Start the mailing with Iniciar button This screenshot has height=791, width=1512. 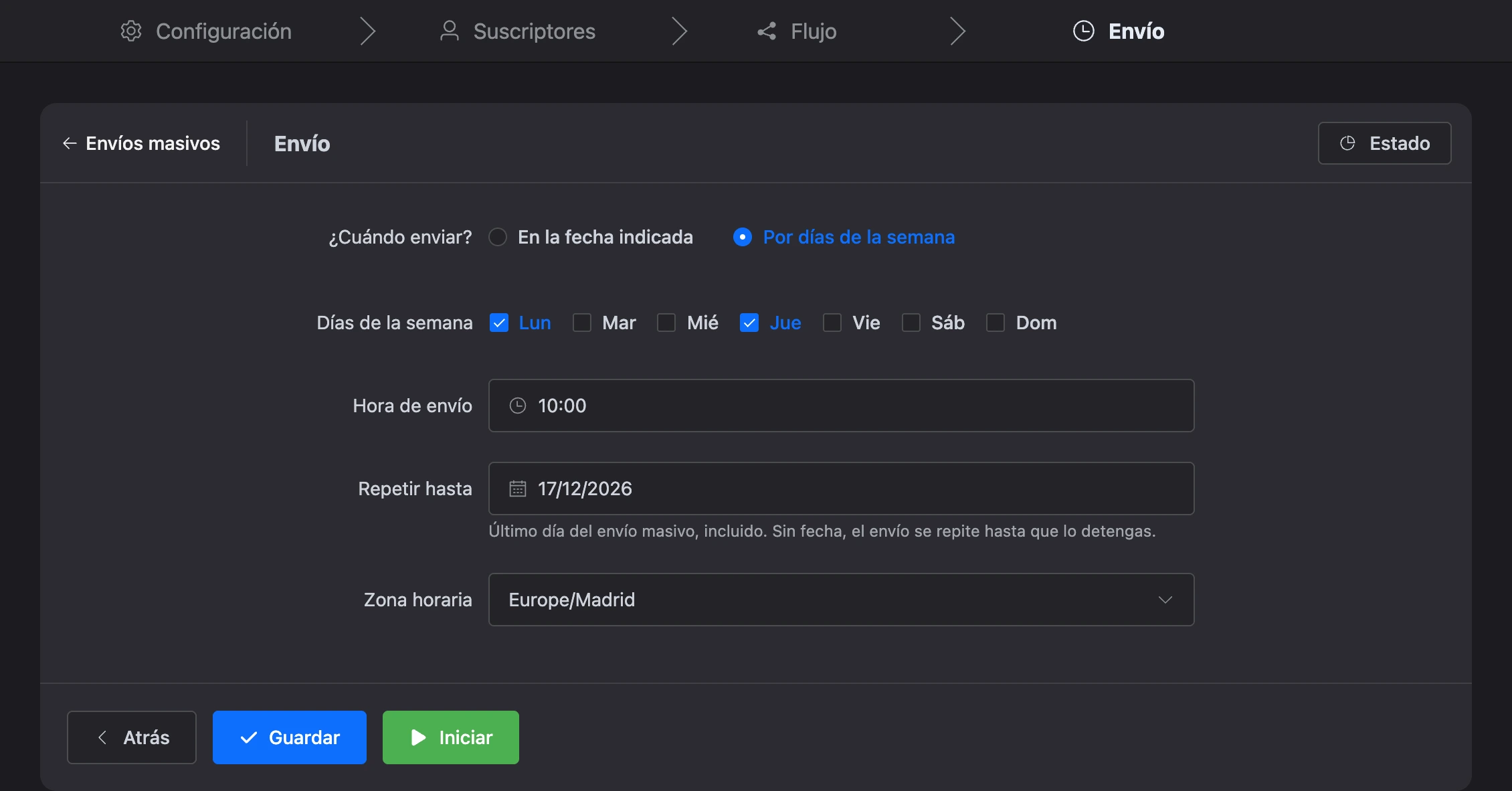(451, 737)
